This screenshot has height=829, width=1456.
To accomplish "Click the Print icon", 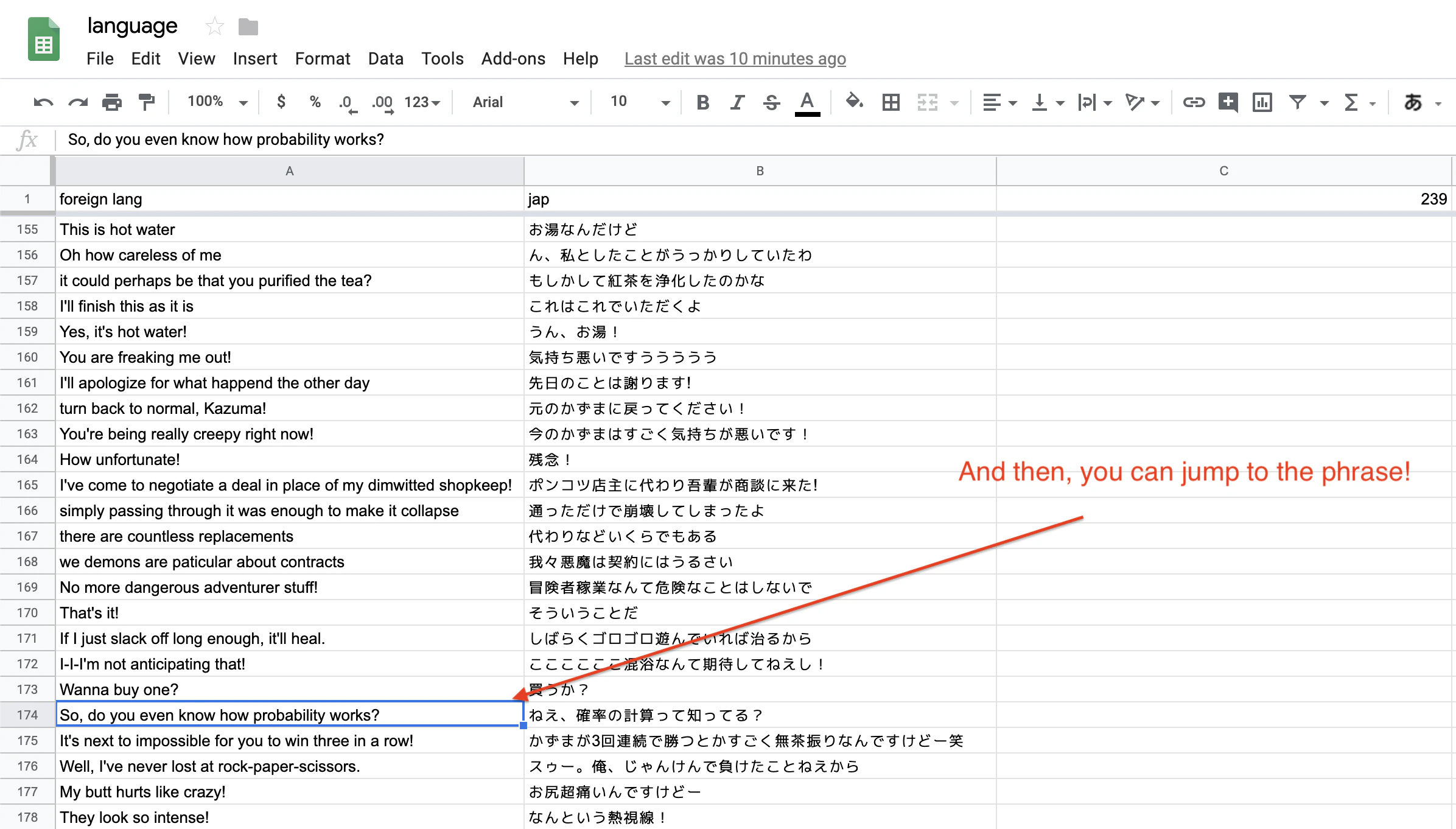I will 112,102.
